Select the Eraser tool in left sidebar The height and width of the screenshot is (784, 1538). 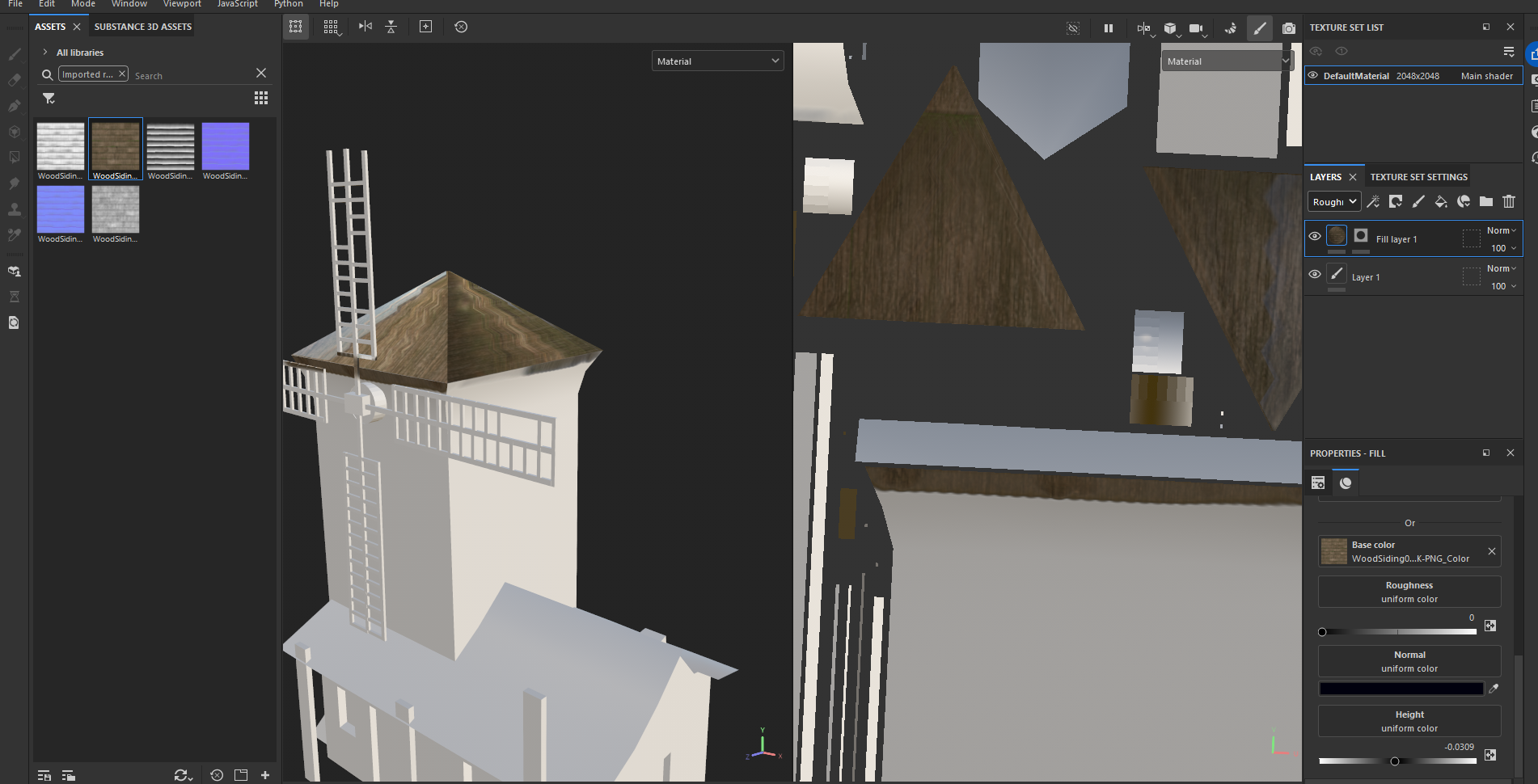[x=15, y=80]
